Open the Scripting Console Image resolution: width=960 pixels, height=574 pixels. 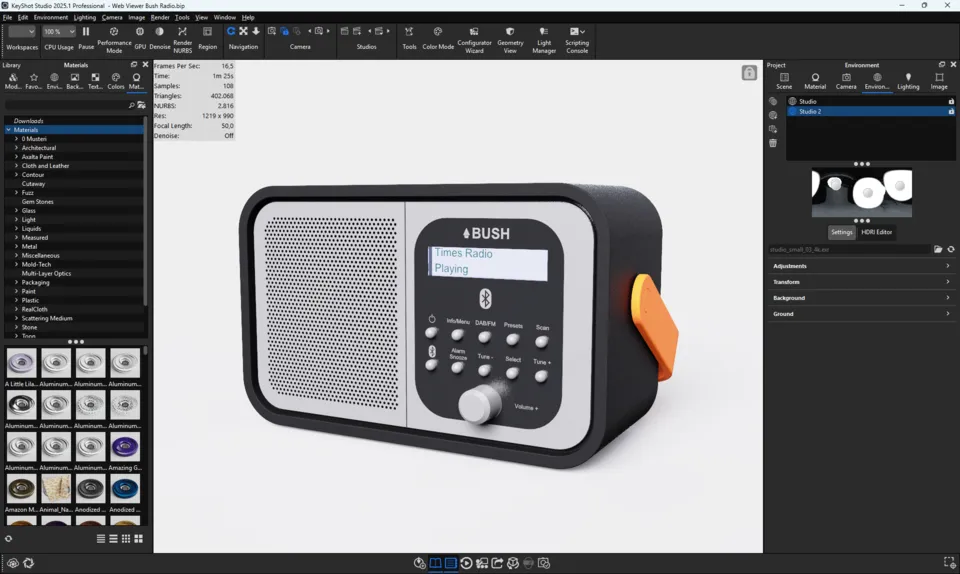tap(577, 39)
